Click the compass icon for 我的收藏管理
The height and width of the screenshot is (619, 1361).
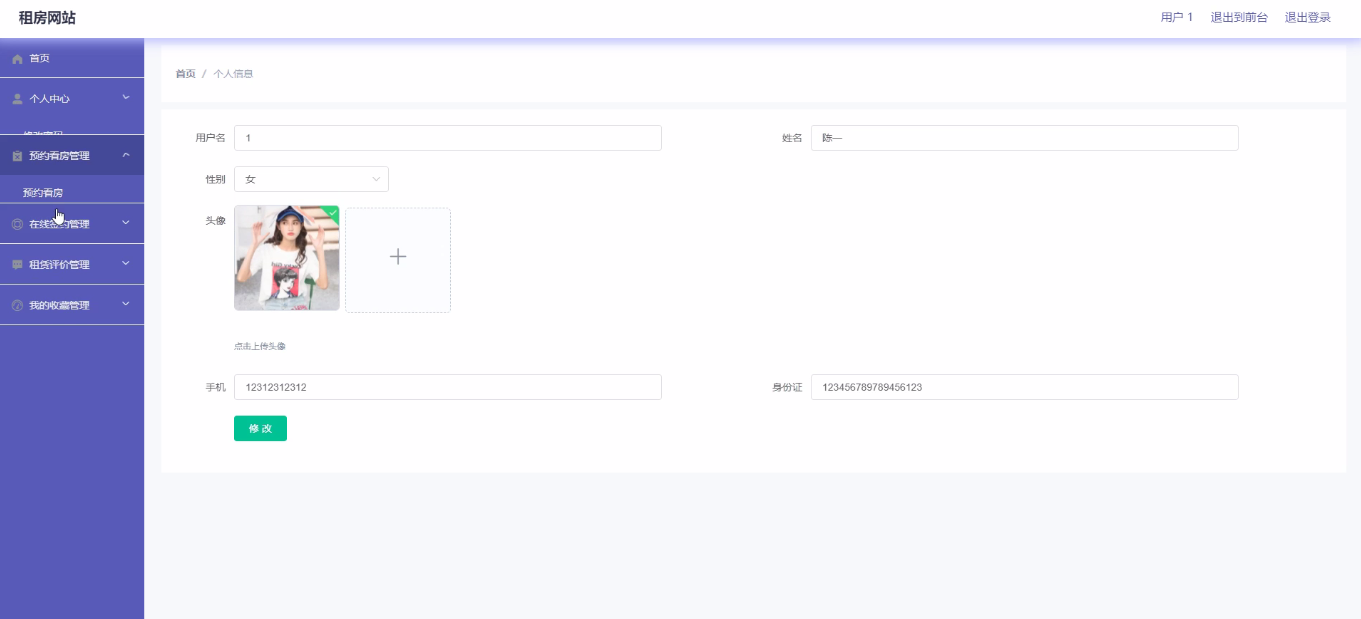[x=17, y=306]
